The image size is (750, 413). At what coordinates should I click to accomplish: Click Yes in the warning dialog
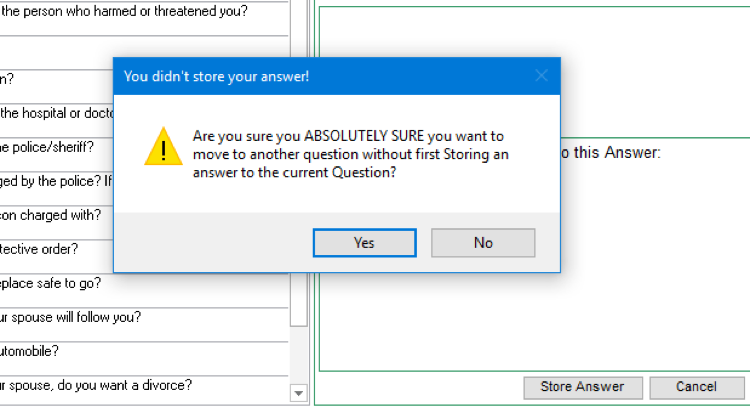click(x=364, y=243)
